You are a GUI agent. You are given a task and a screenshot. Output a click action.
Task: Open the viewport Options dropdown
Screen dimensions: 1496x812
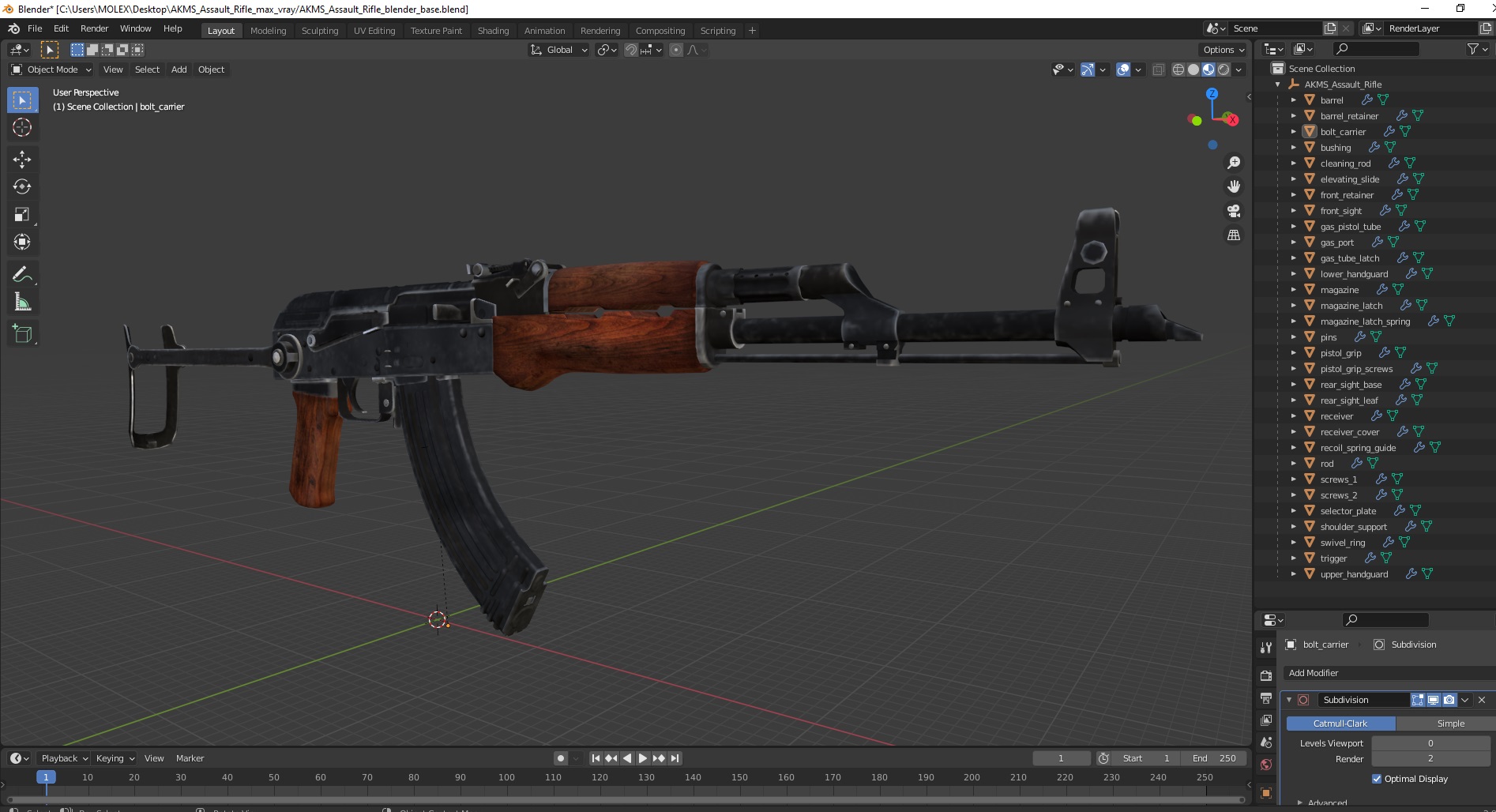coord(1223,50)
